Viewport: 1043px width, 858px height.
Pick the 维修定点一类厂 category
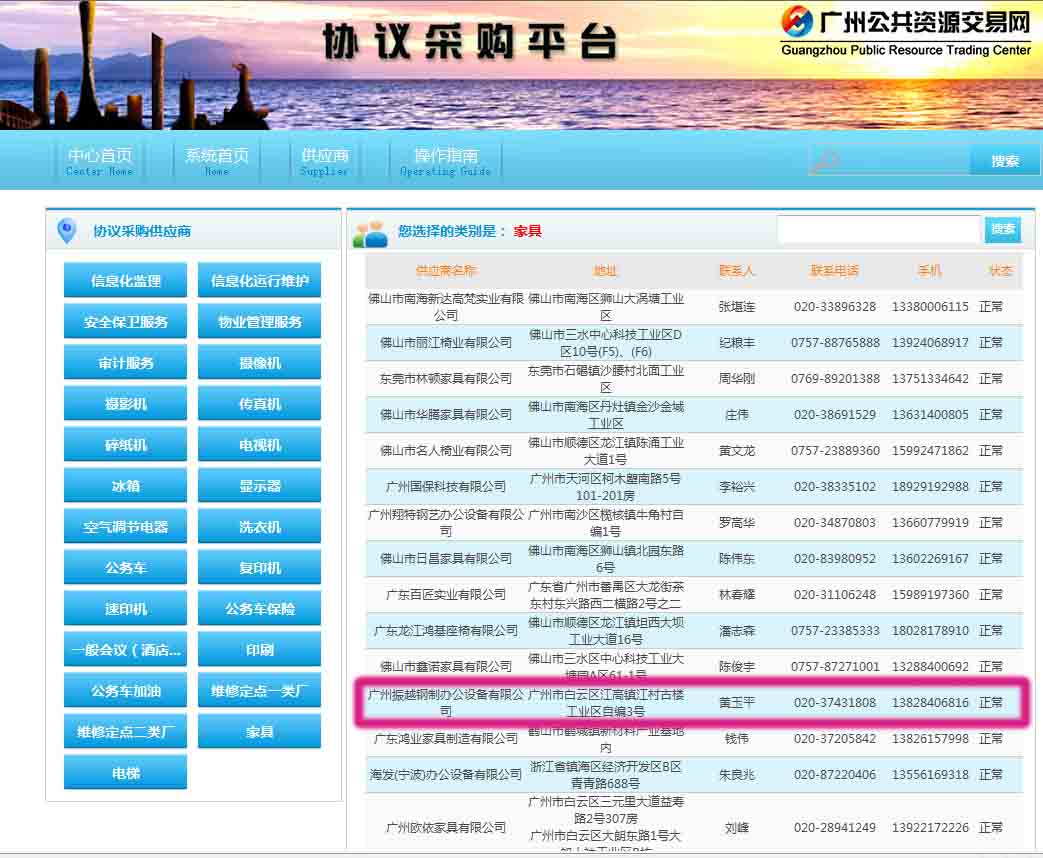coord(259,691)
